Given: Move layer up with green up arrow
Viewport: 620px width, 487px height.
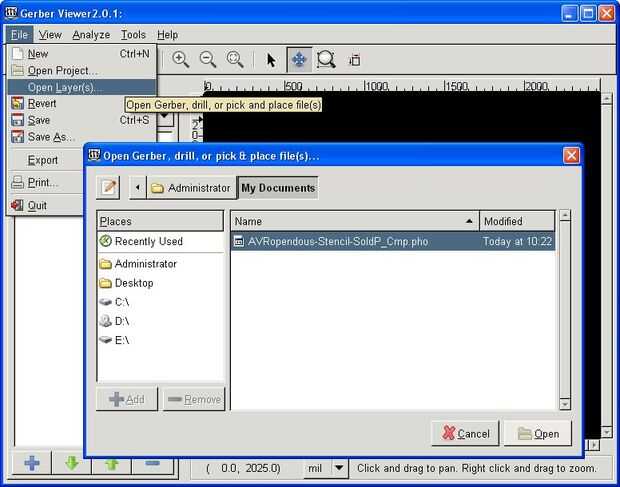Looking at the screenshot, I should click(x=112, y=464).
